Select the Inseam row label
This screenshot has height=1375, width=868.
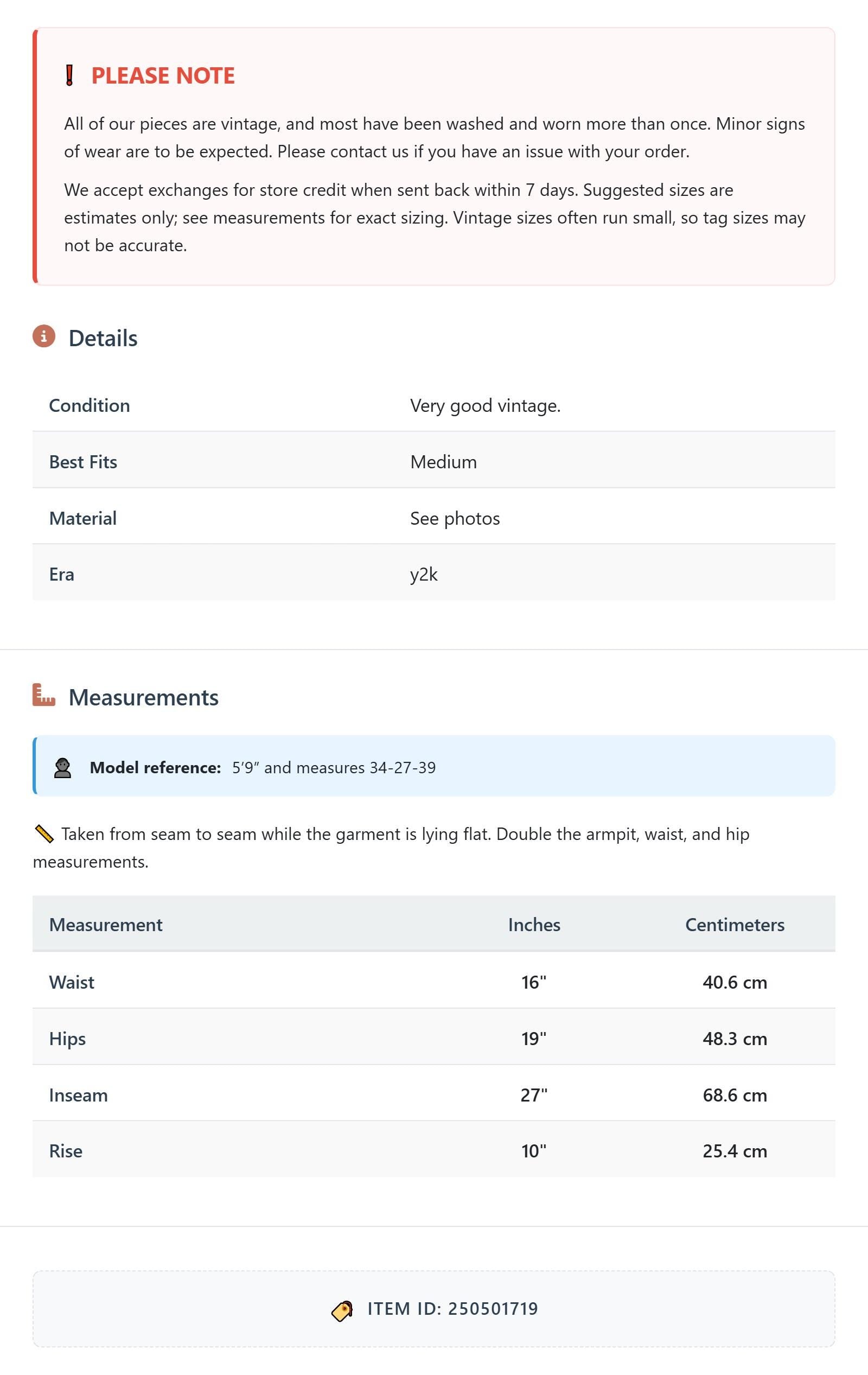78,1094
